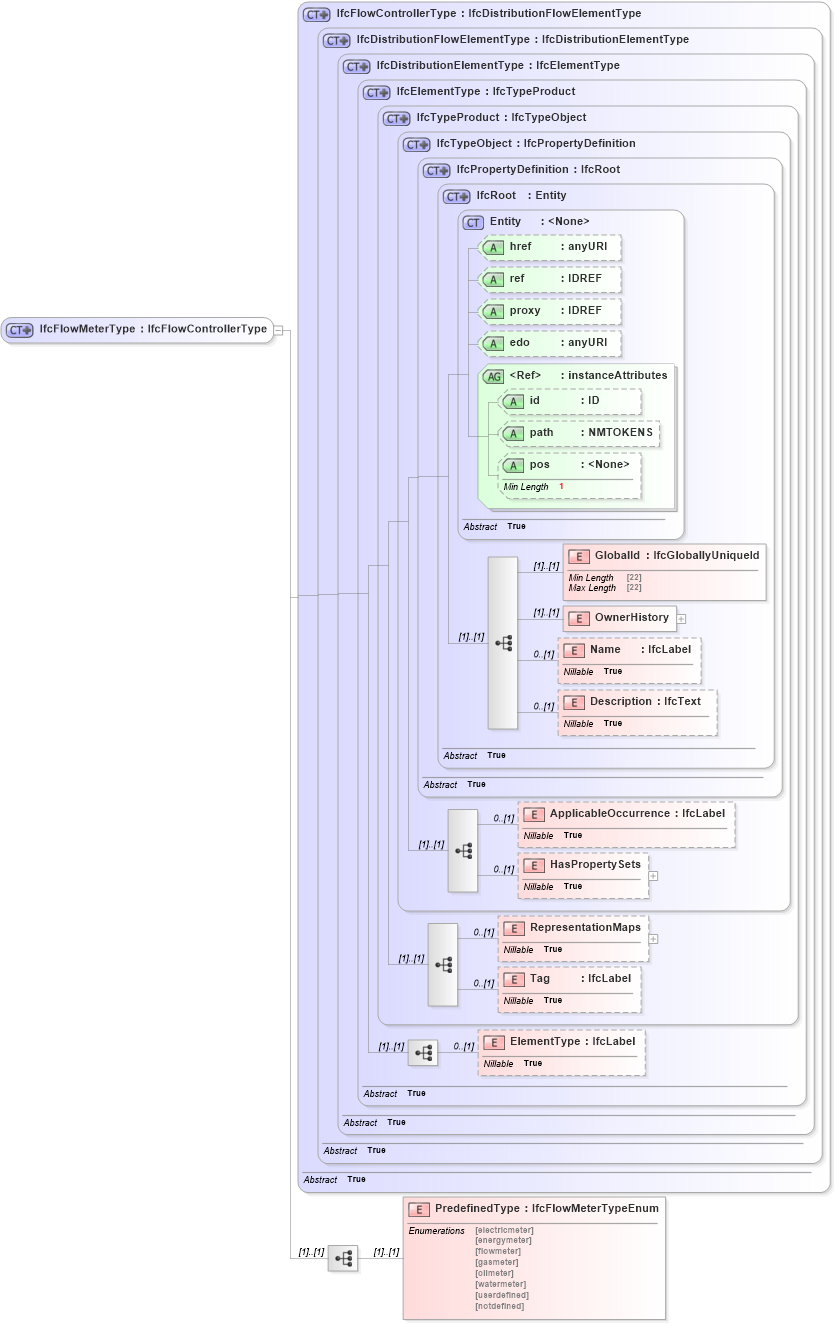Select the E icon of Description
Screen dimensions: 834x1324
[x=575, y=701]
